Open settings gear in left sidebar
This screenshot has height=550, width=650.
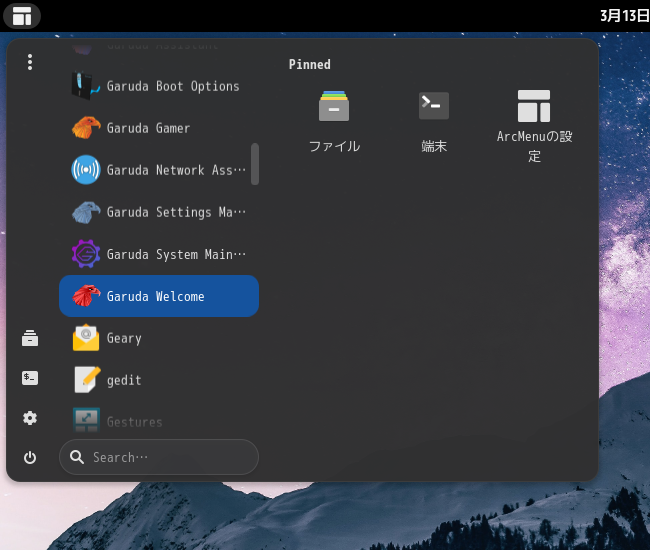click(30, 418)
